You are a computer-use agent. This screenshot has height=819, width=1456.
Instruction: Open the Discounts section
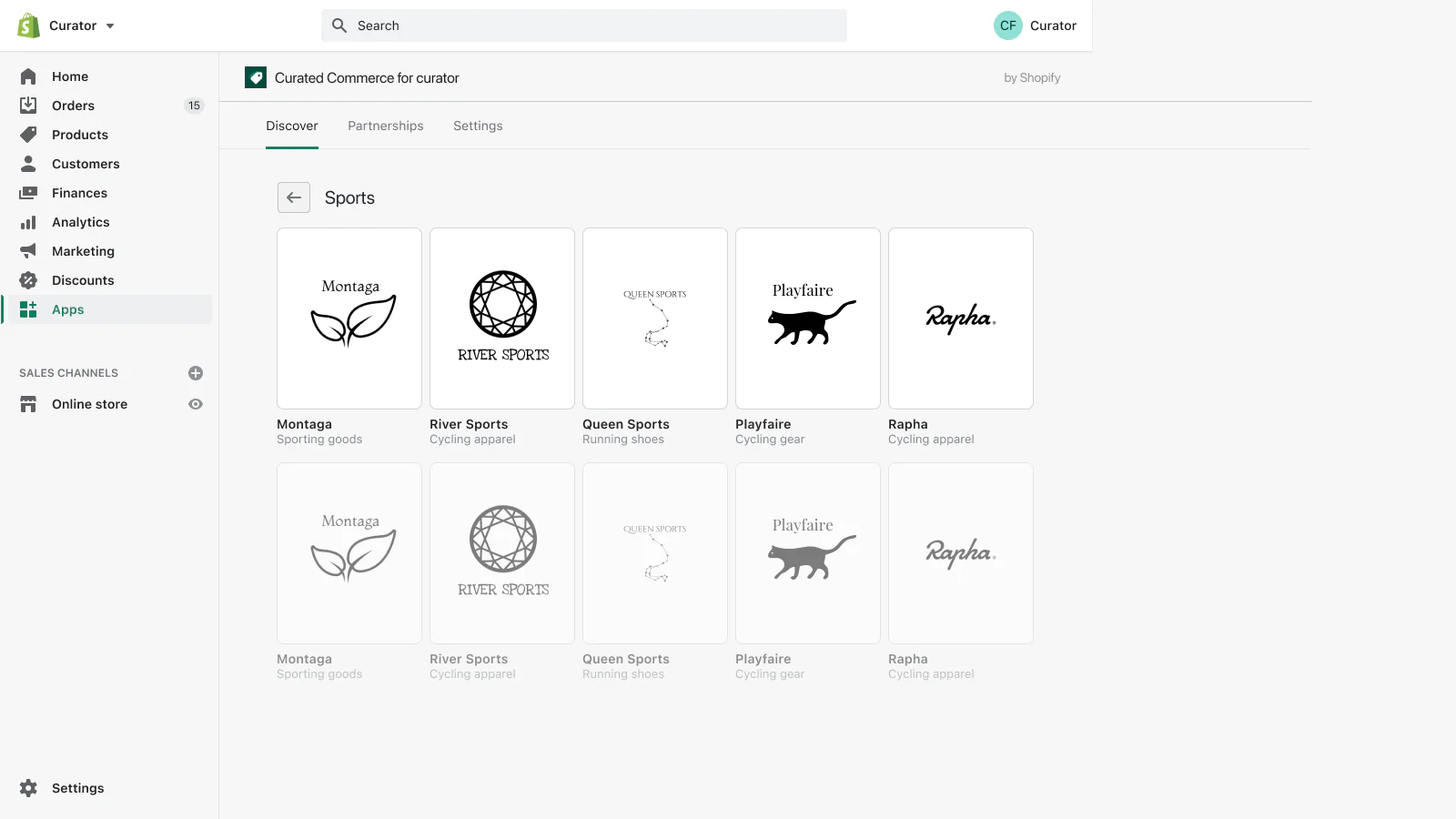pos(83,280)
